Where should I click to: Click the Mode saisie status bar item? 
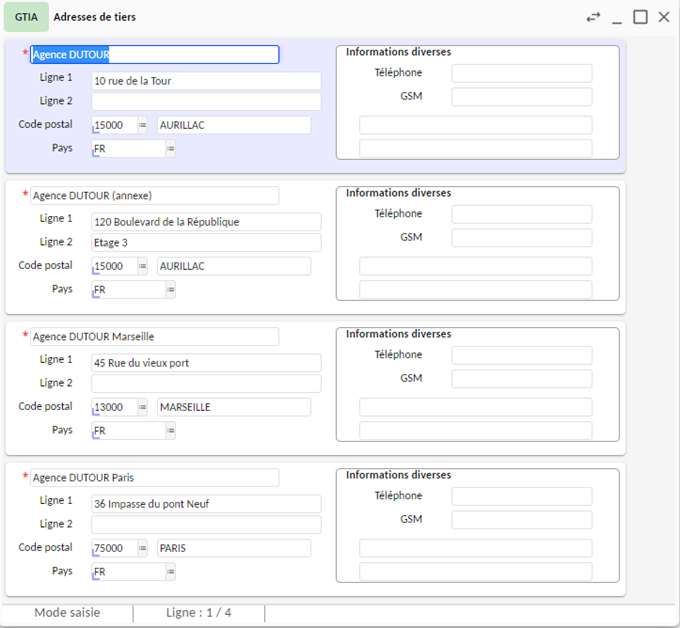[x=67, y=612]
